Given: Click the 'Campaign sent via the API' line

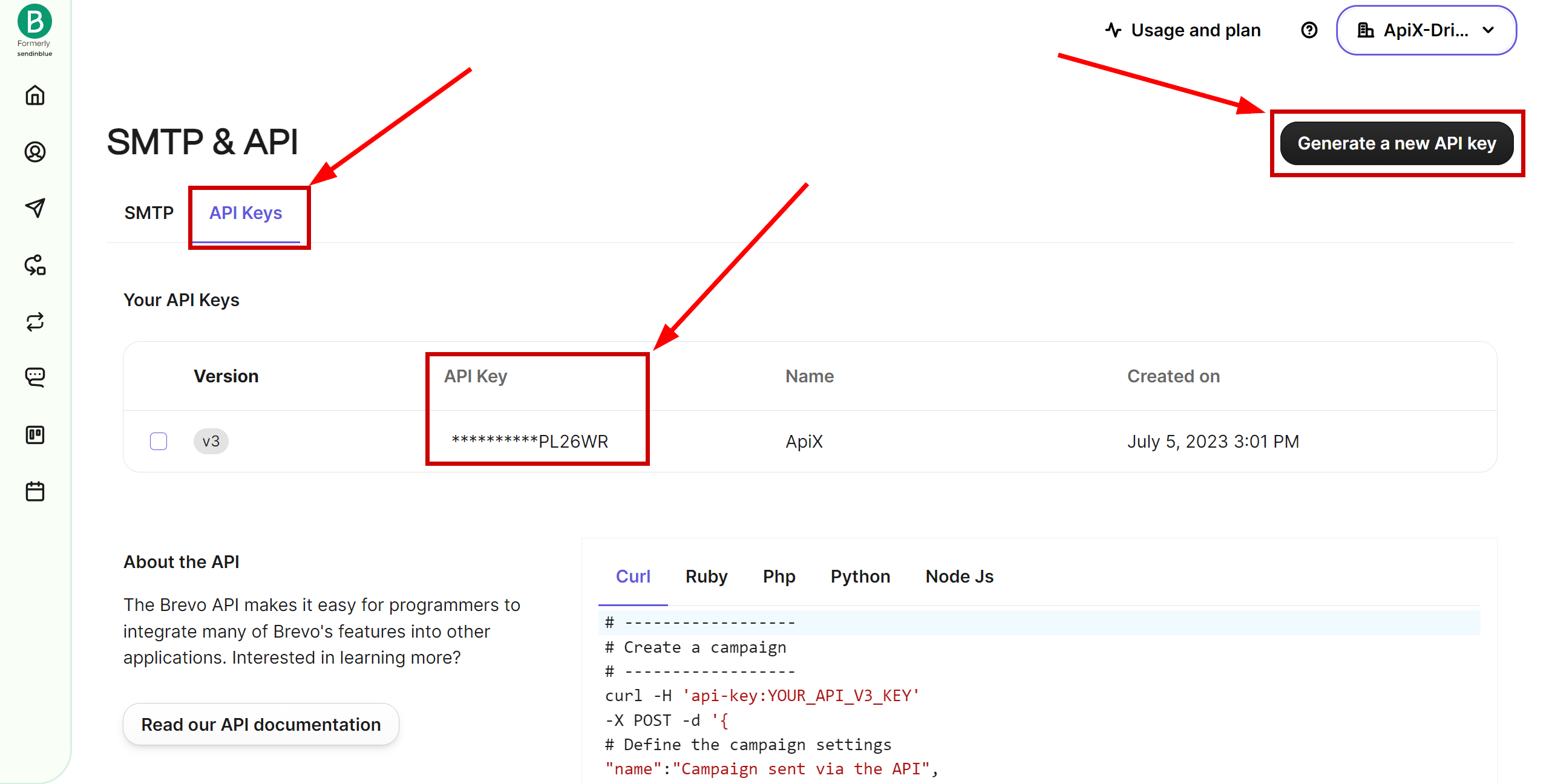Looking at the screenshot, I should coord(771,769).
